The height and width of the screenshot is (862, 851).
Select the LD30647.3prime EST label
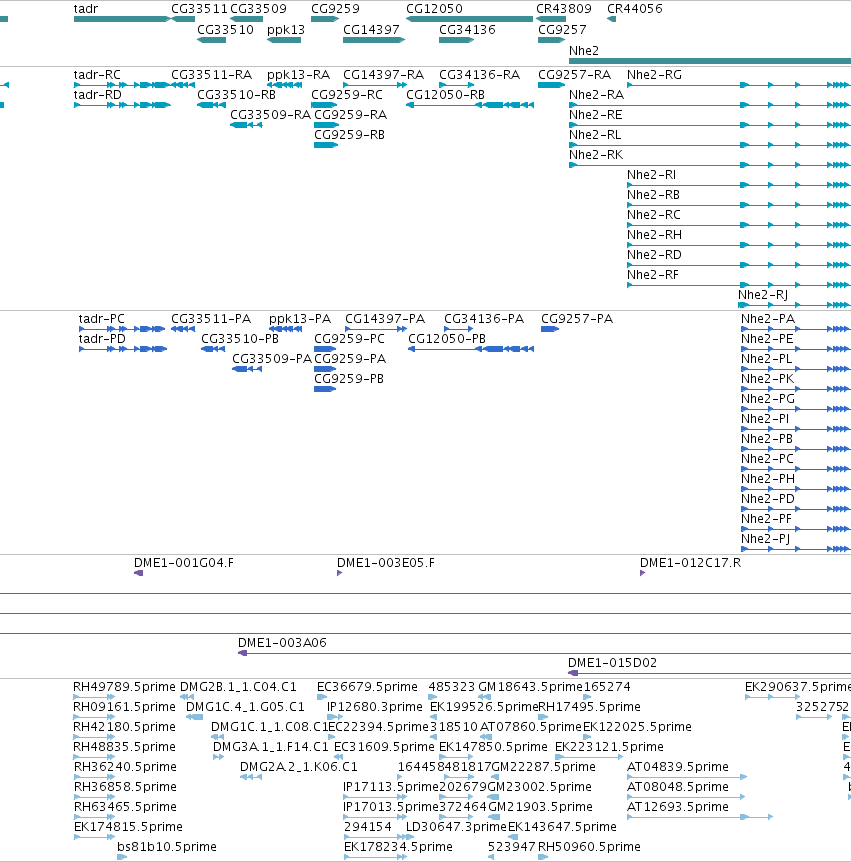click(x=456, y=826)
